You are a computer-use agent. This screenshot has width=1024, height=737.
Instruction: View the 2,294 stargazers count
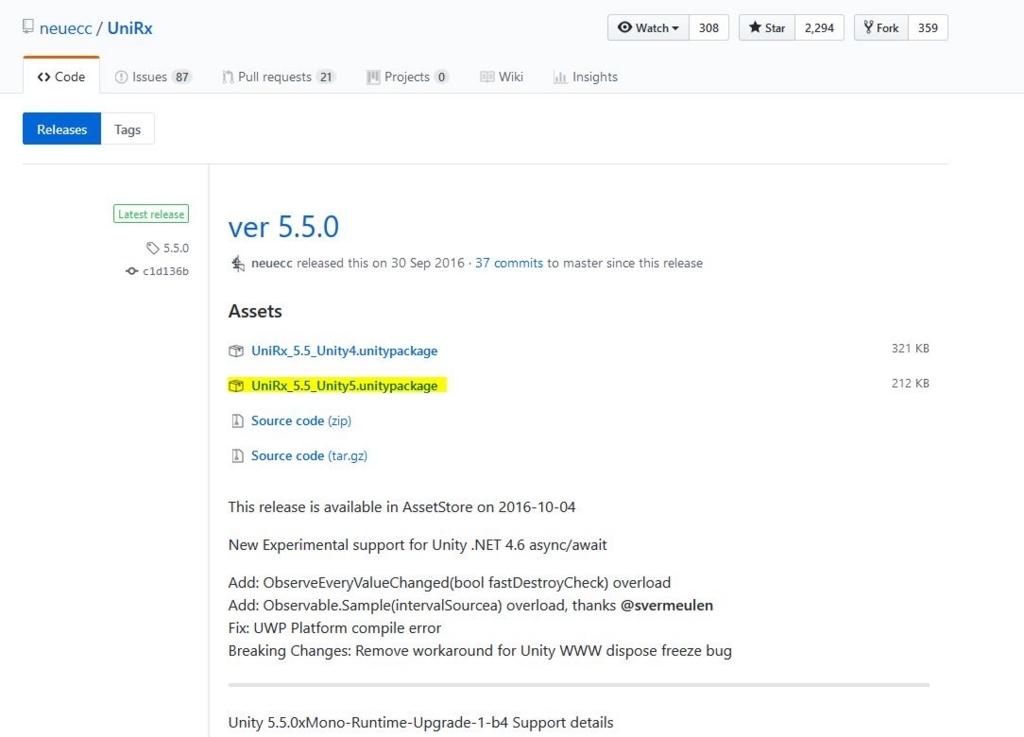(x=819, y=27)
